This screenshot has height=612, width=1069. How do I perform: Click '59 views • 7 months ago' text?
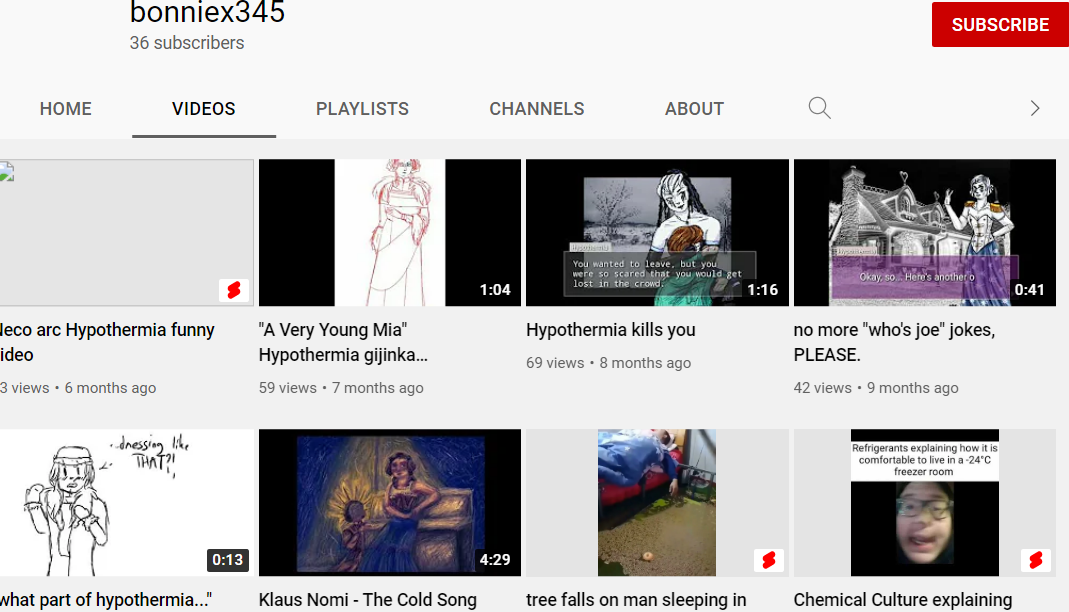point(341,388)
